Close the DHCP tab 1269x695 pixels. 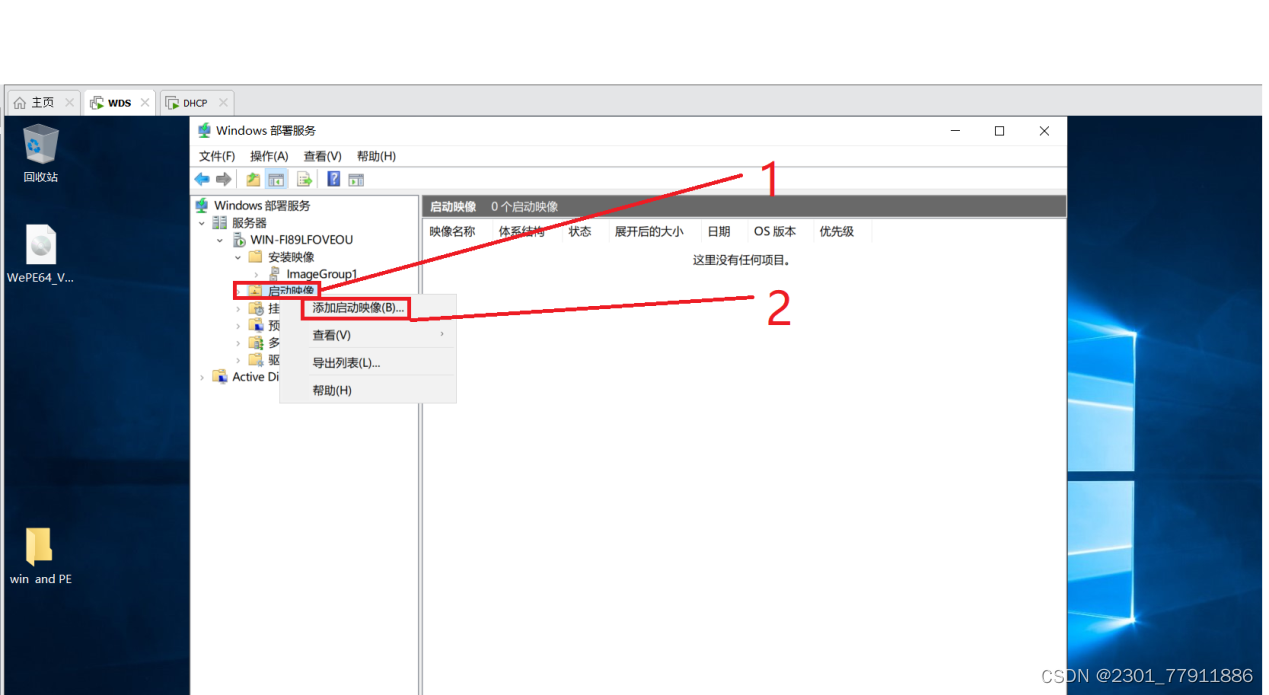coord(222,102)
